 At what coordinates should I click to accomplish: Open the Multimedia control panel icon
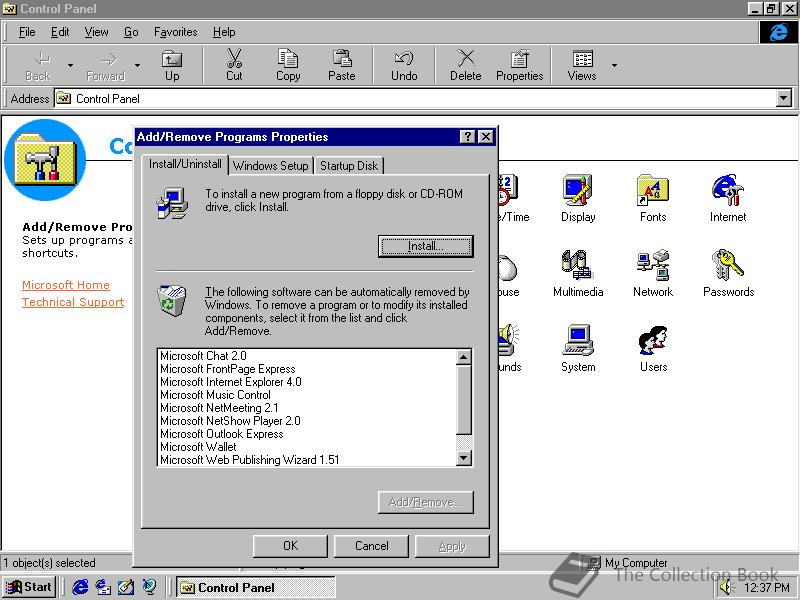click(578, 273)
